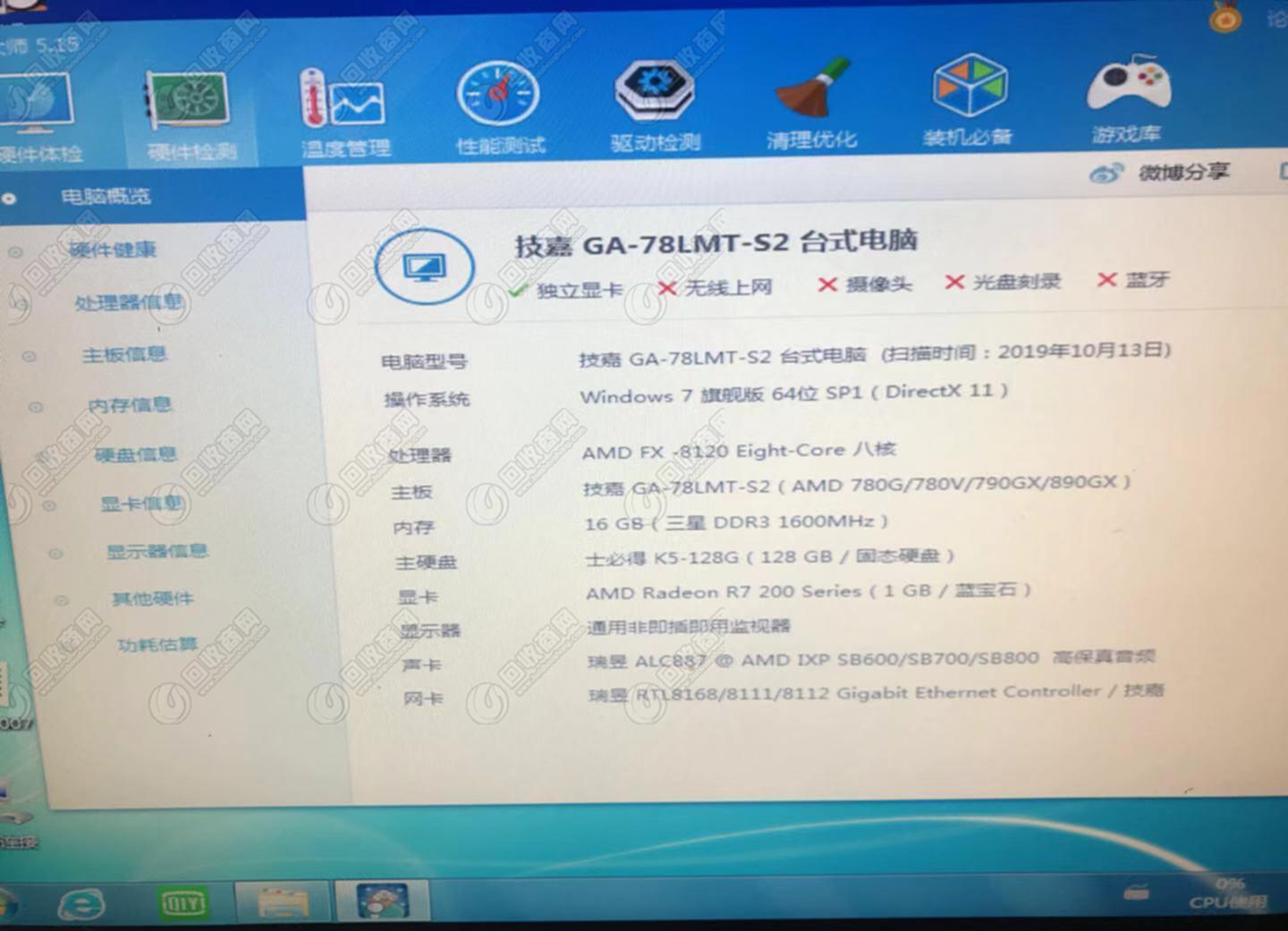Click 通用非即插即用监视器 display value
The image size is (1288, 931).
tap(689, 626)
